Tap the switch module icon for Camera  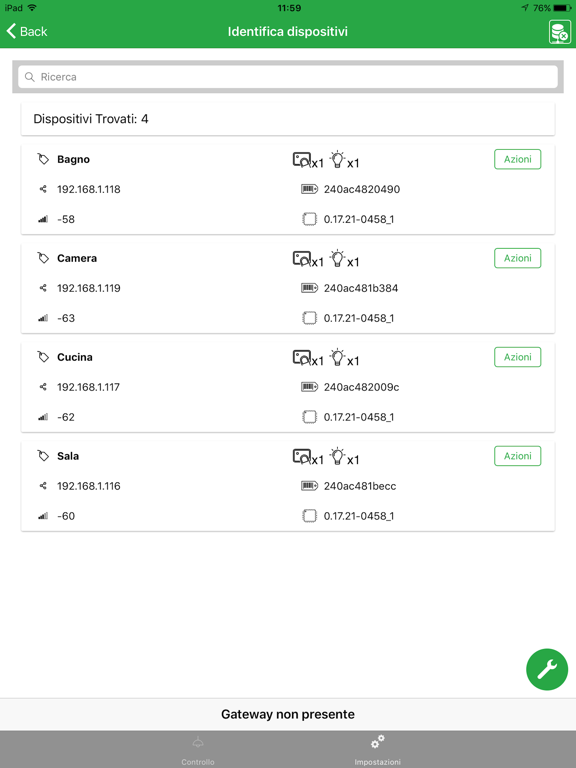pyautogui.click(x=302, y=259)
